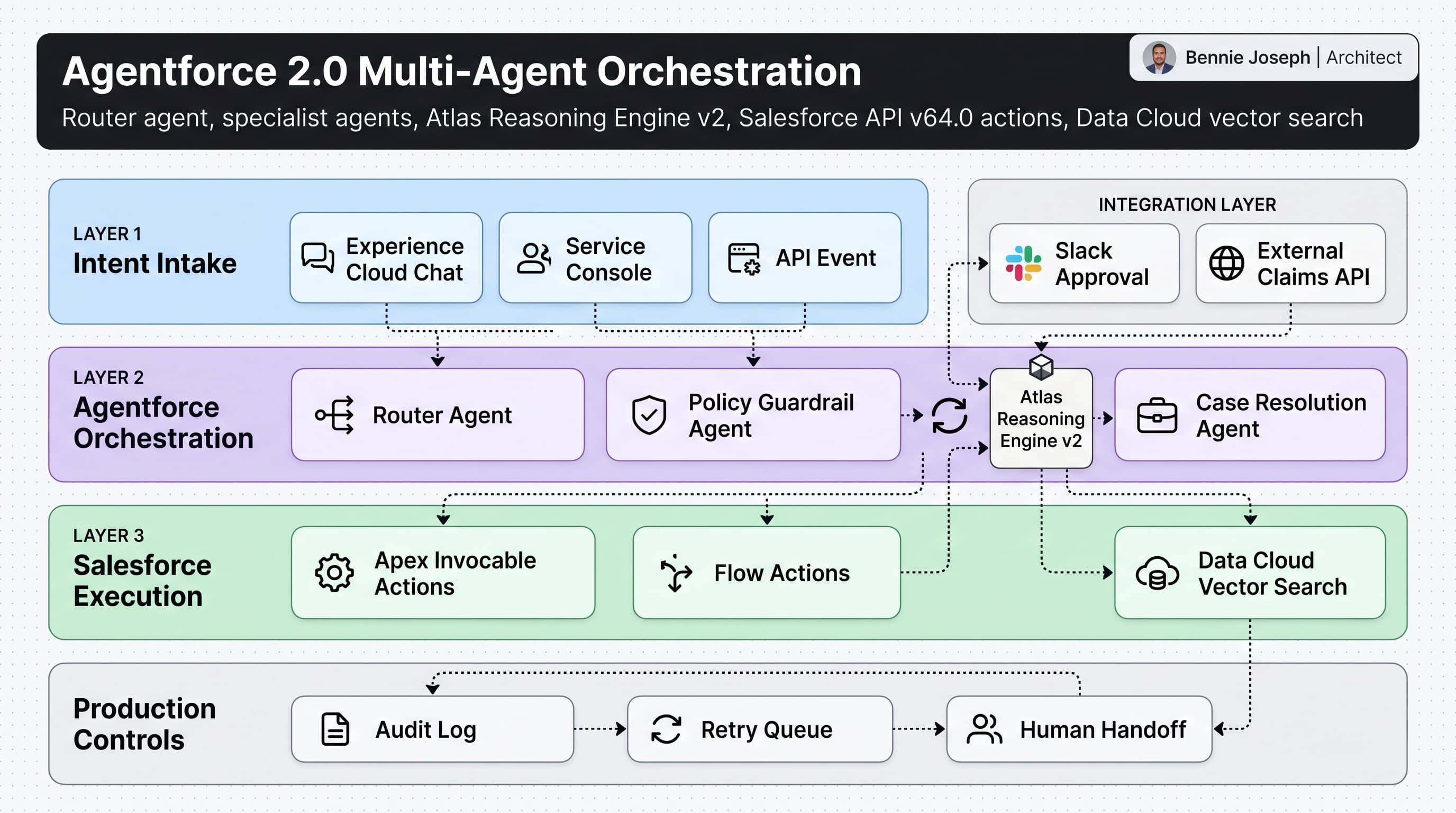1456x813 pixels.
Task: Click the Audit Log box
Action: [x=432, y=729]
